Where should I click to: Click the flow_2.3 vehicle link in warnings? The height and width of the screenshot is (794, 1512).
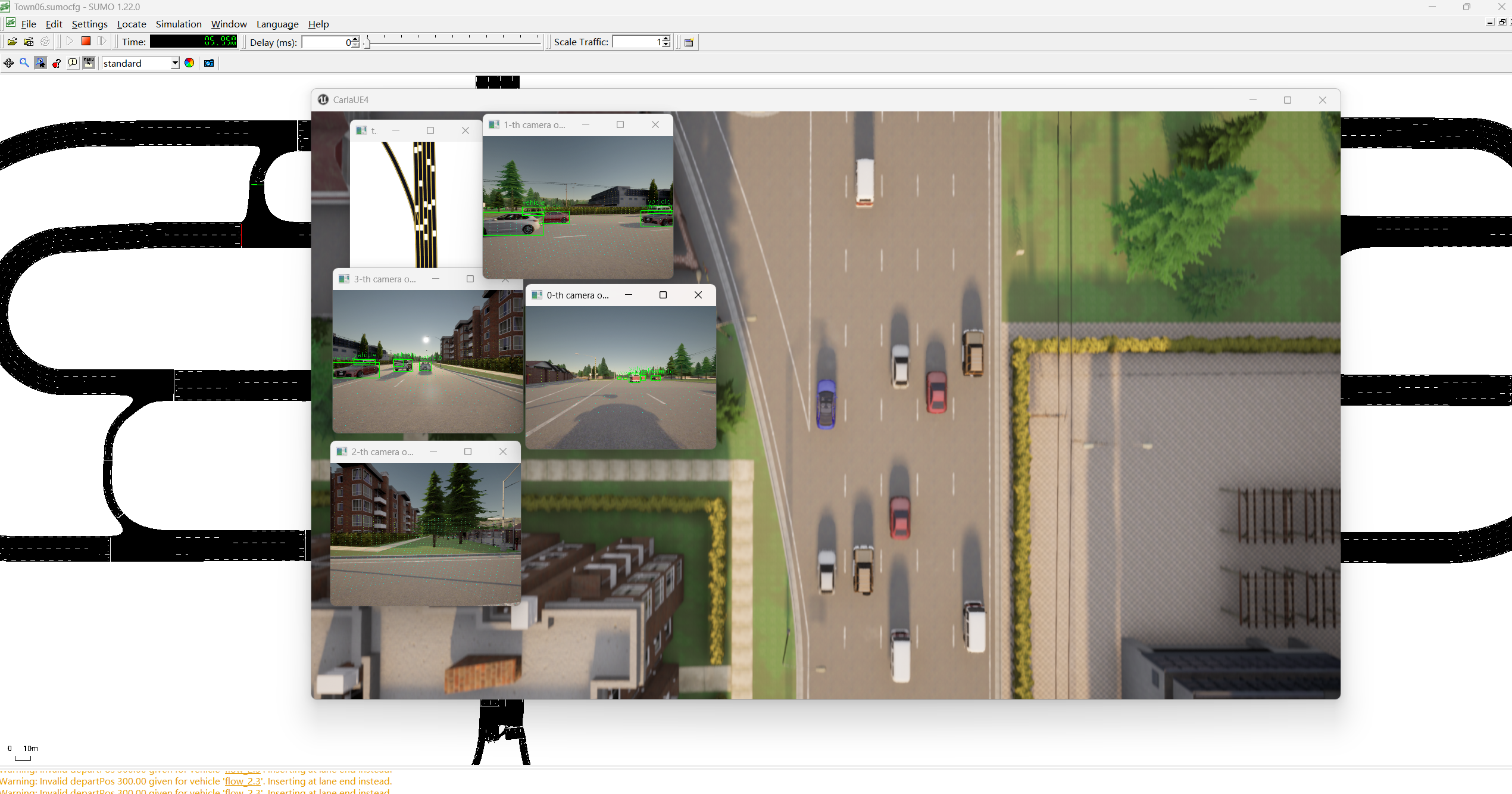[x=242, y=781]
